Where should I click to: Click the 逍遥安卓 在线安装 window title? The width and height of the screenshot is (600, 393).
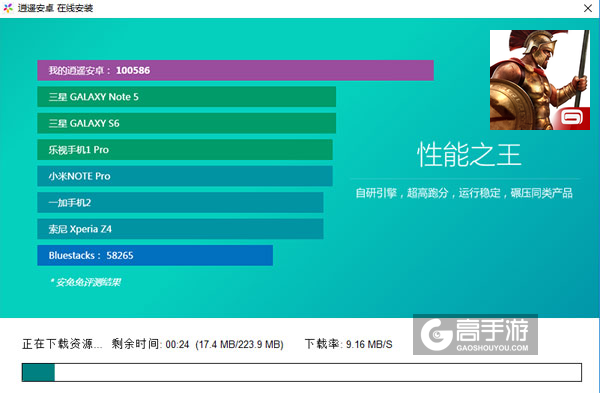(x=55, y=8)
